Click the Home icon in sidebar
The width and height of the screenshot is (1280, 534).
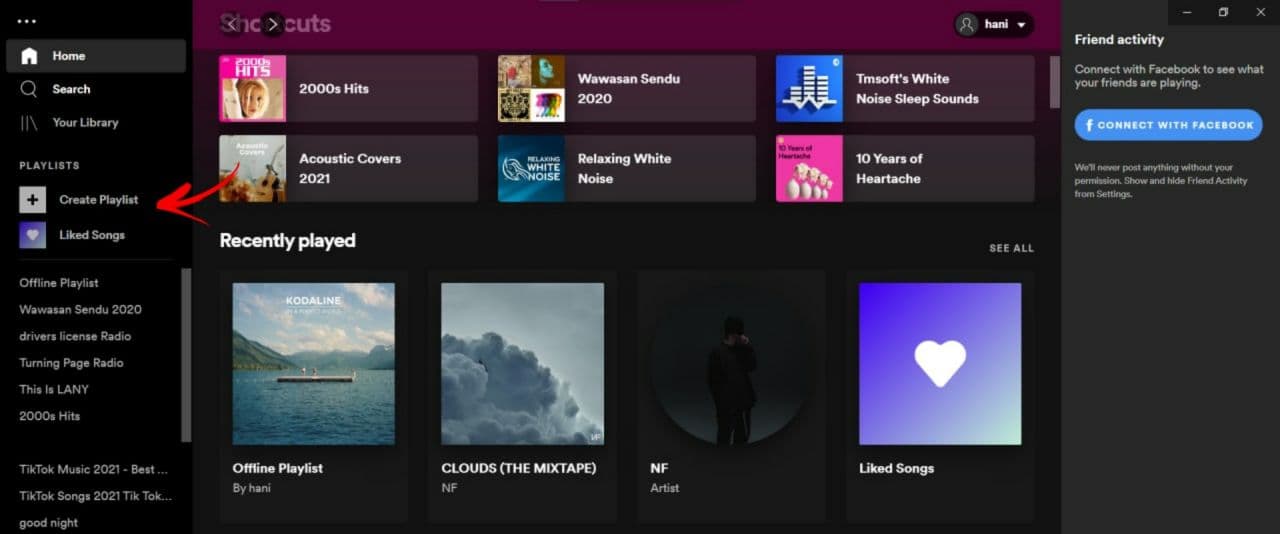30,56
